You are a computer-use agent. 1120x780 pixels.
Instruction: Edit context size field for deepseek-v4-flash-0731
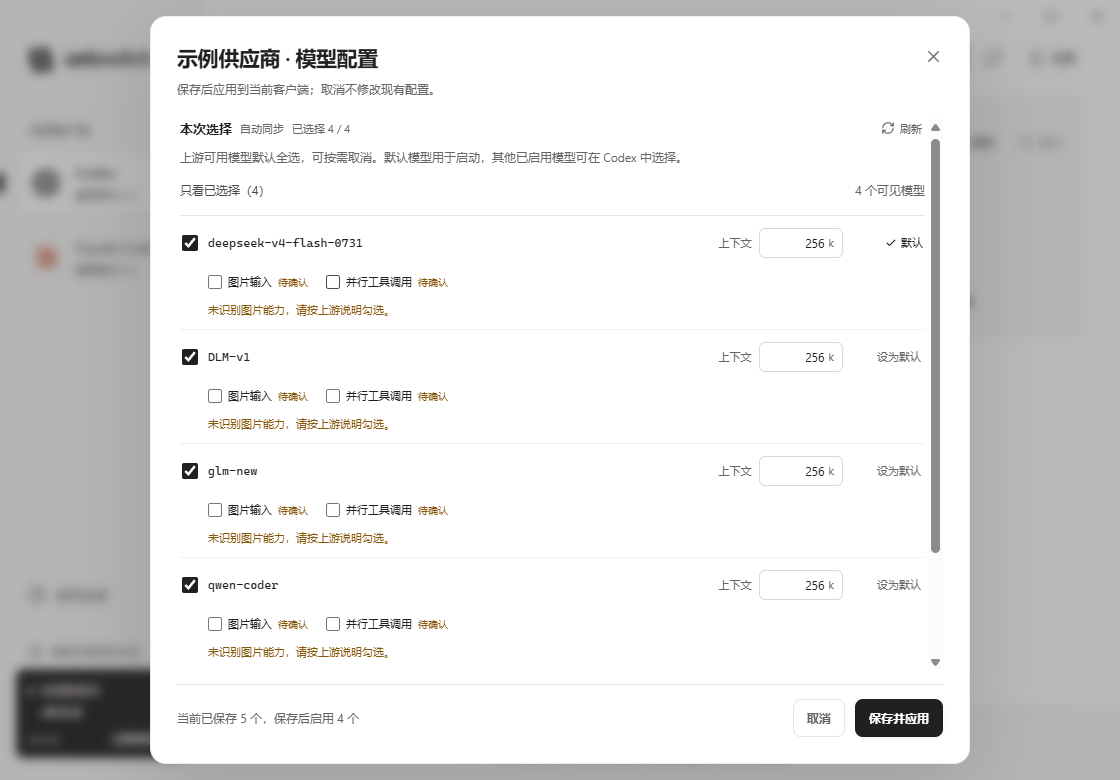pyautogui.click(x=801, y=243)
